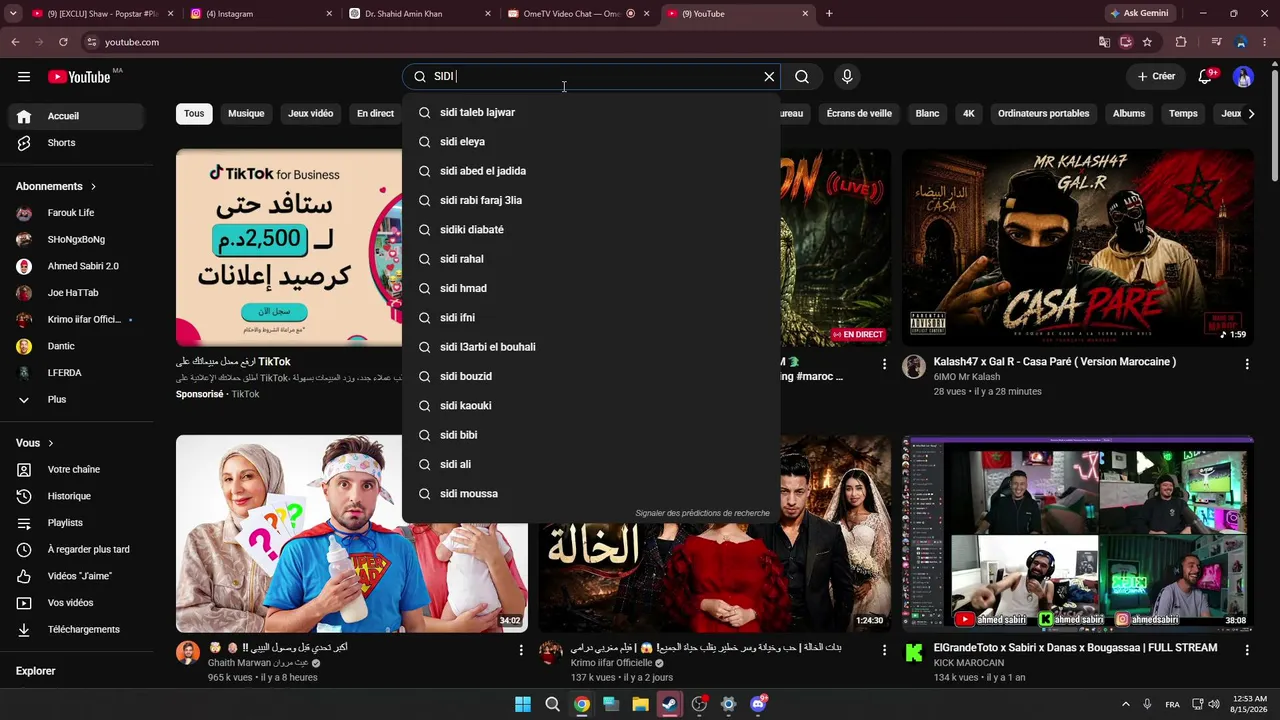The image size is (1280, 720).
Task: Bookmark this page with the star
Action: [x=1147, y=42]
